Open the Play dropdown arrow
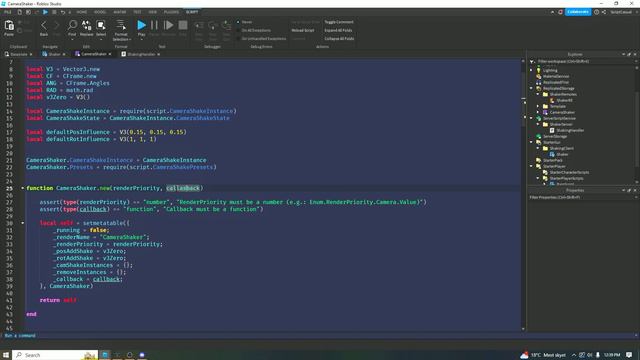 [x=141, y=39]
